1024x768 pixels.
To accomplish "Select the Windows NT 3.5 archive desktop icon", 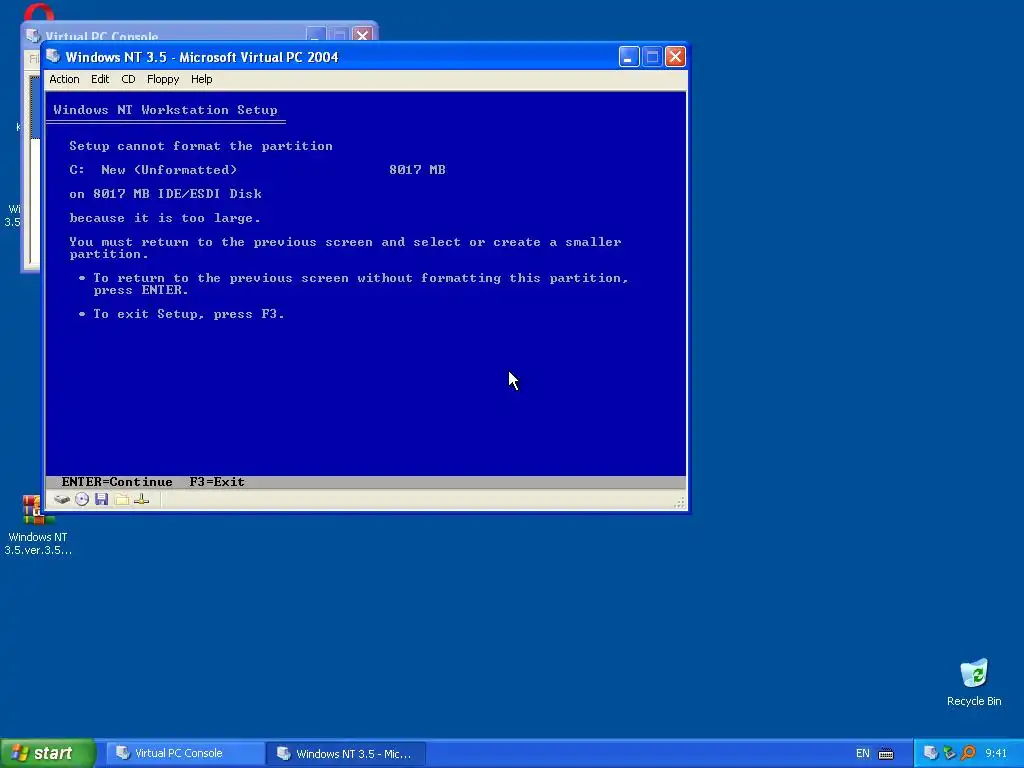I will pyautogui.click(x=38, y=525).
